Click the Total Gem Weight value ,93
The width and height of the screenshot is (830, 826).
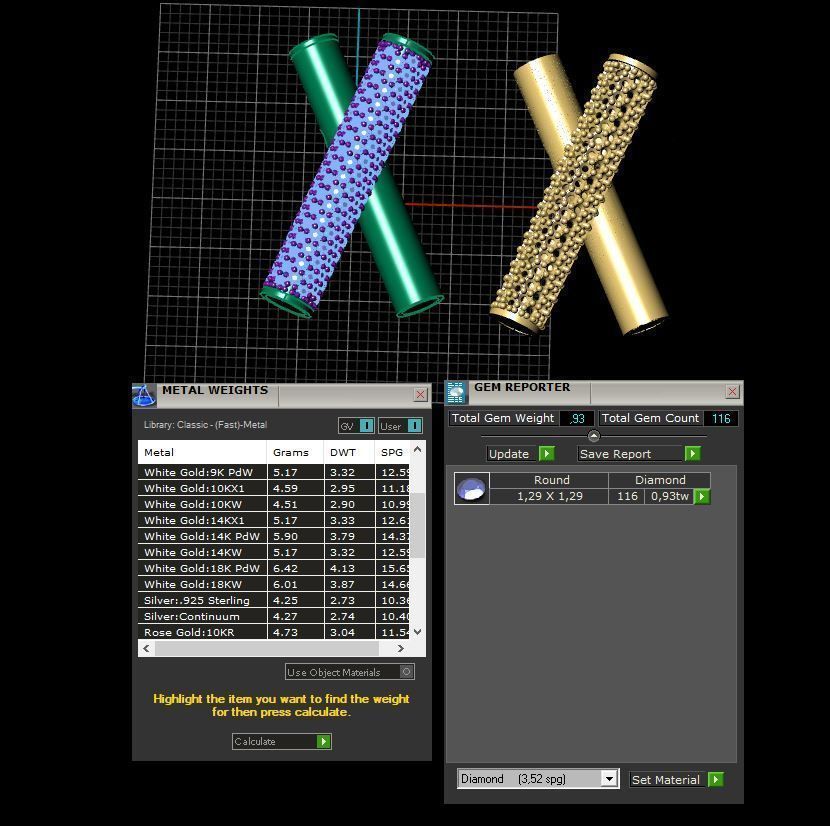(576, 418)
